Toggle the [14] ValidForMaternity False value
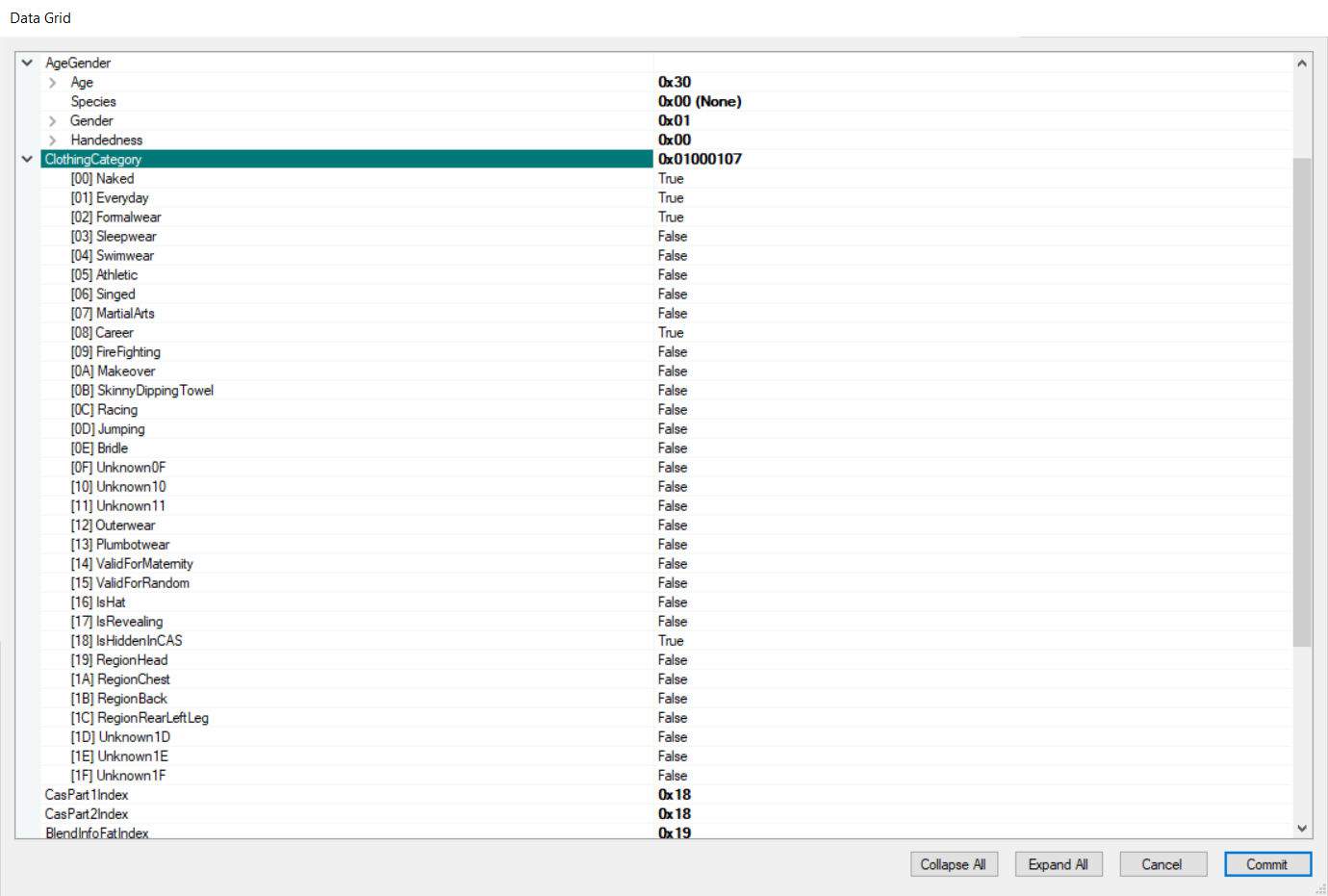 [x=672, y=563]
